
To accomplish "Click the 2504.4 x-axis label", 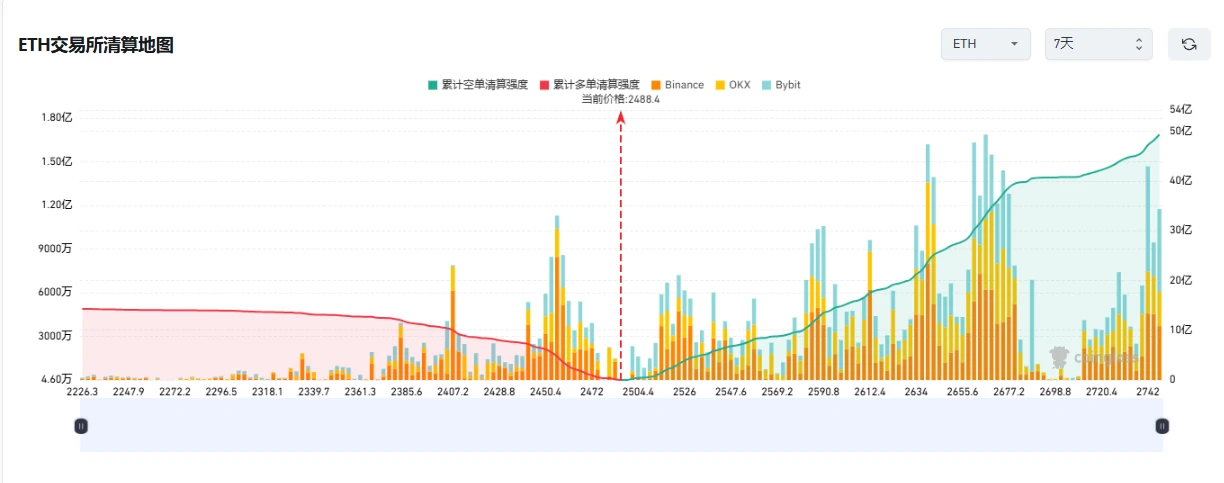I will point(638,392).
